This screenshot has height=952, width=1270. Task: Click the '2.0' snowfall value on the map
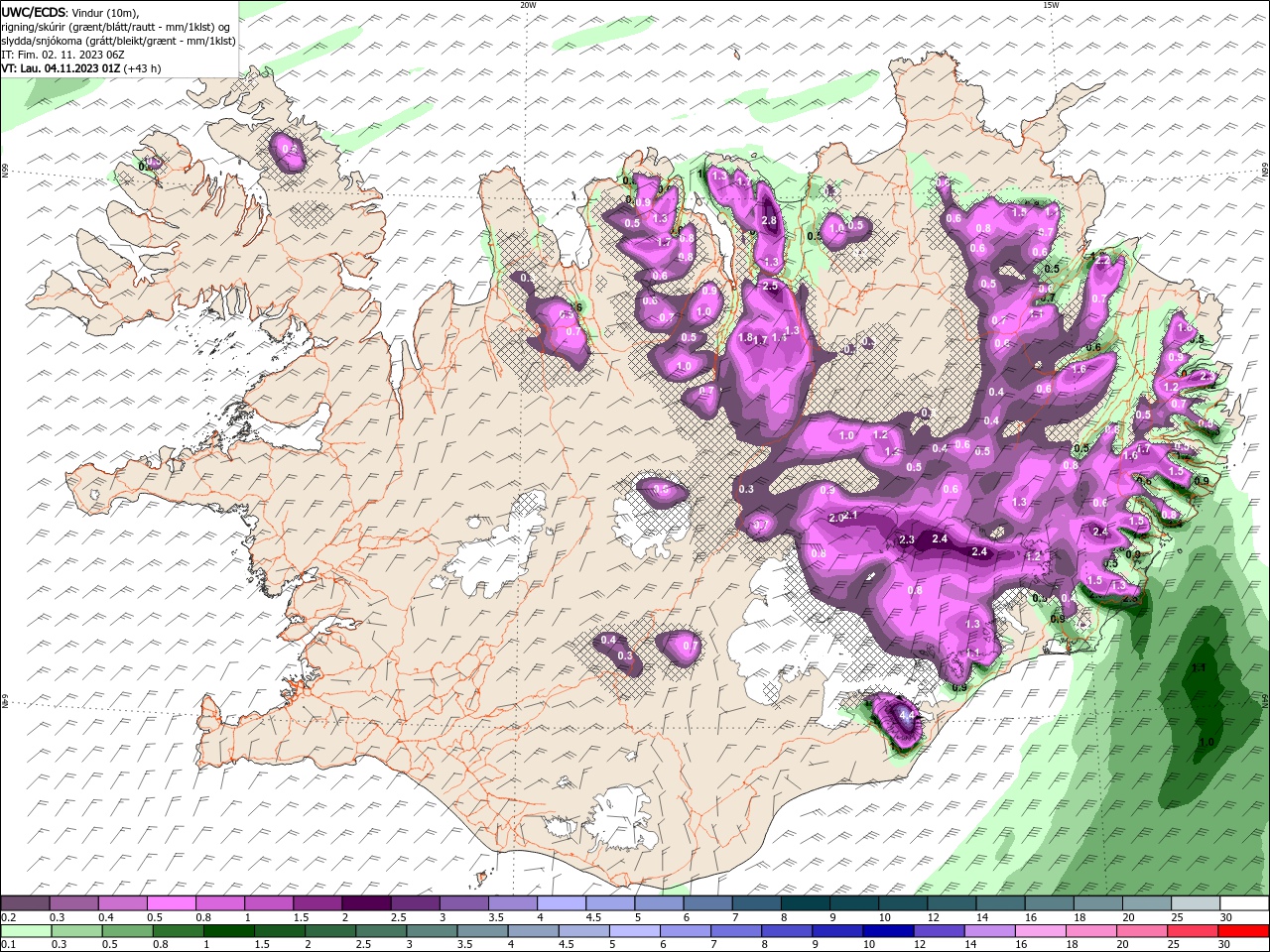point(836,518)
